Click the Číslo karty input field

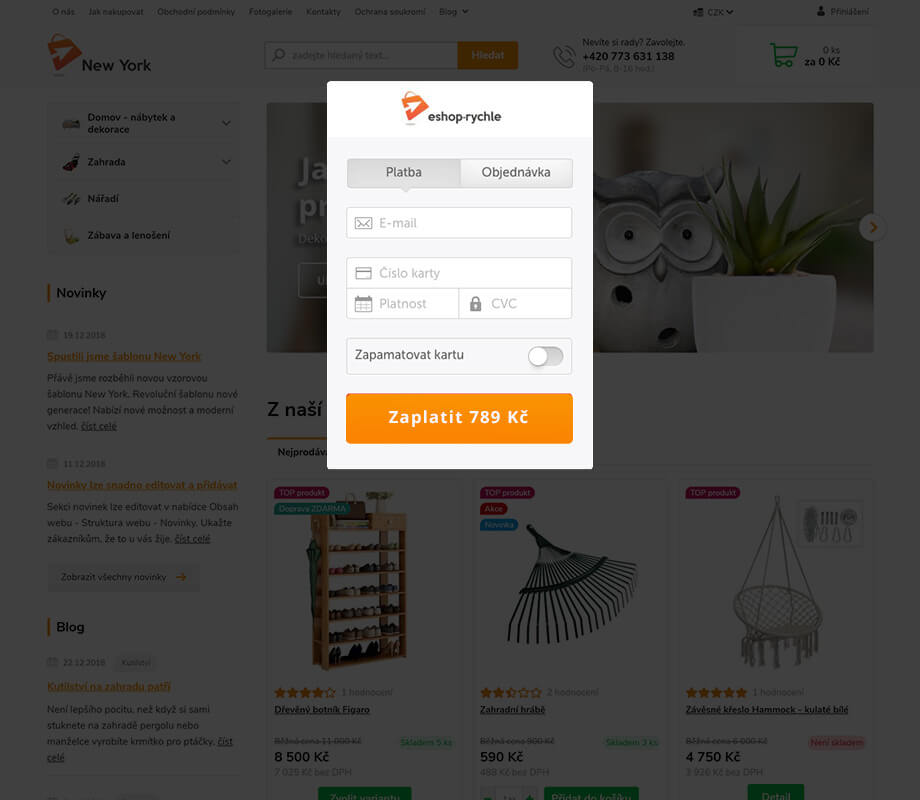[459, 273]
